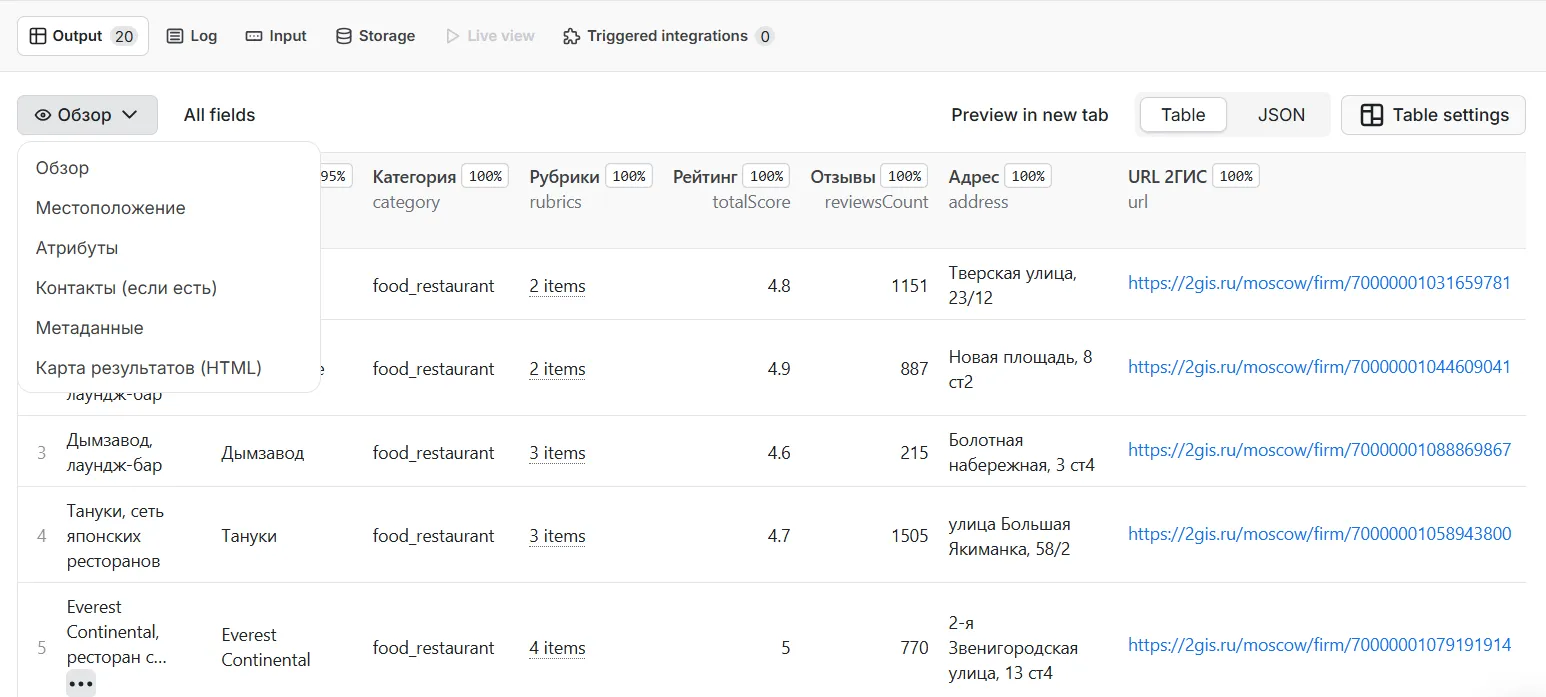The image size is (1546, 697).
Task: Click Preview in new tab
Action: click(1029, 115)
